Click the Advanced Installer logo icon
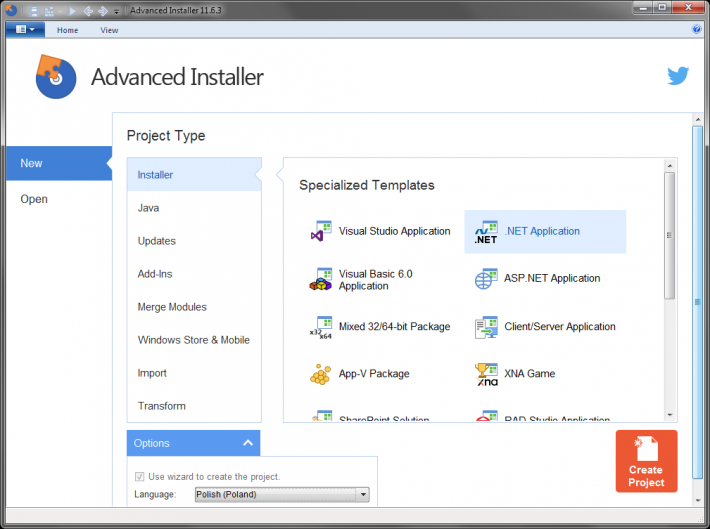Viewport: 710px width, 529px height. point(56,77)
